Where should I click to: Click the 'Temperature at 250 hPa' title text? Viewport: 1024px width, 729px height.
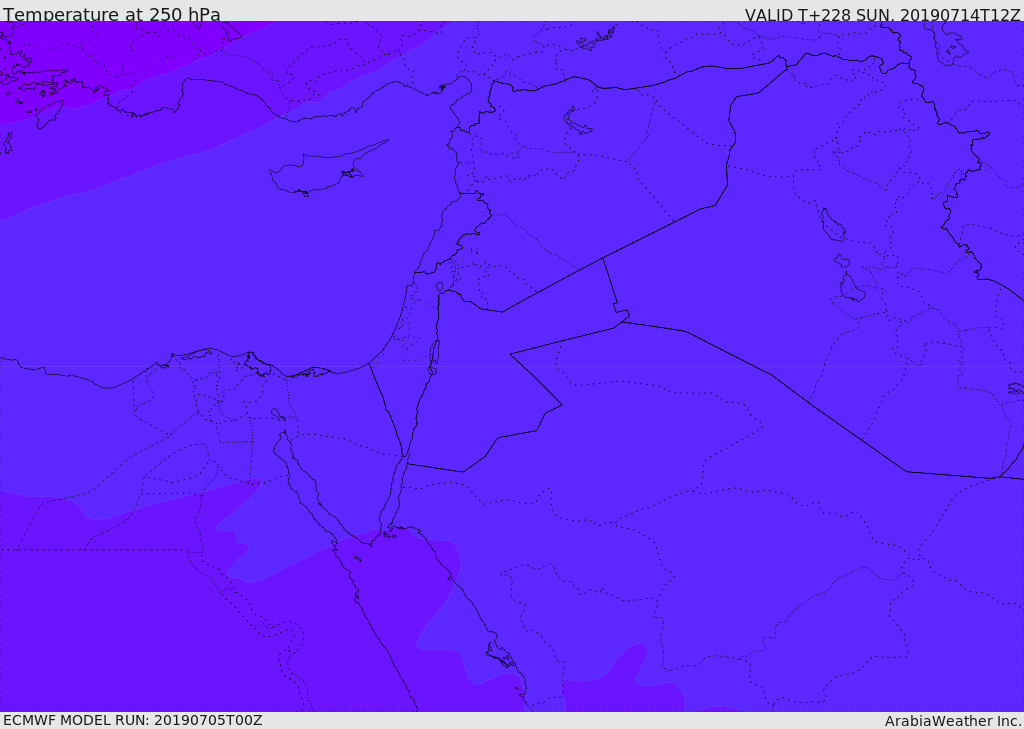click(x=112, y=14)
